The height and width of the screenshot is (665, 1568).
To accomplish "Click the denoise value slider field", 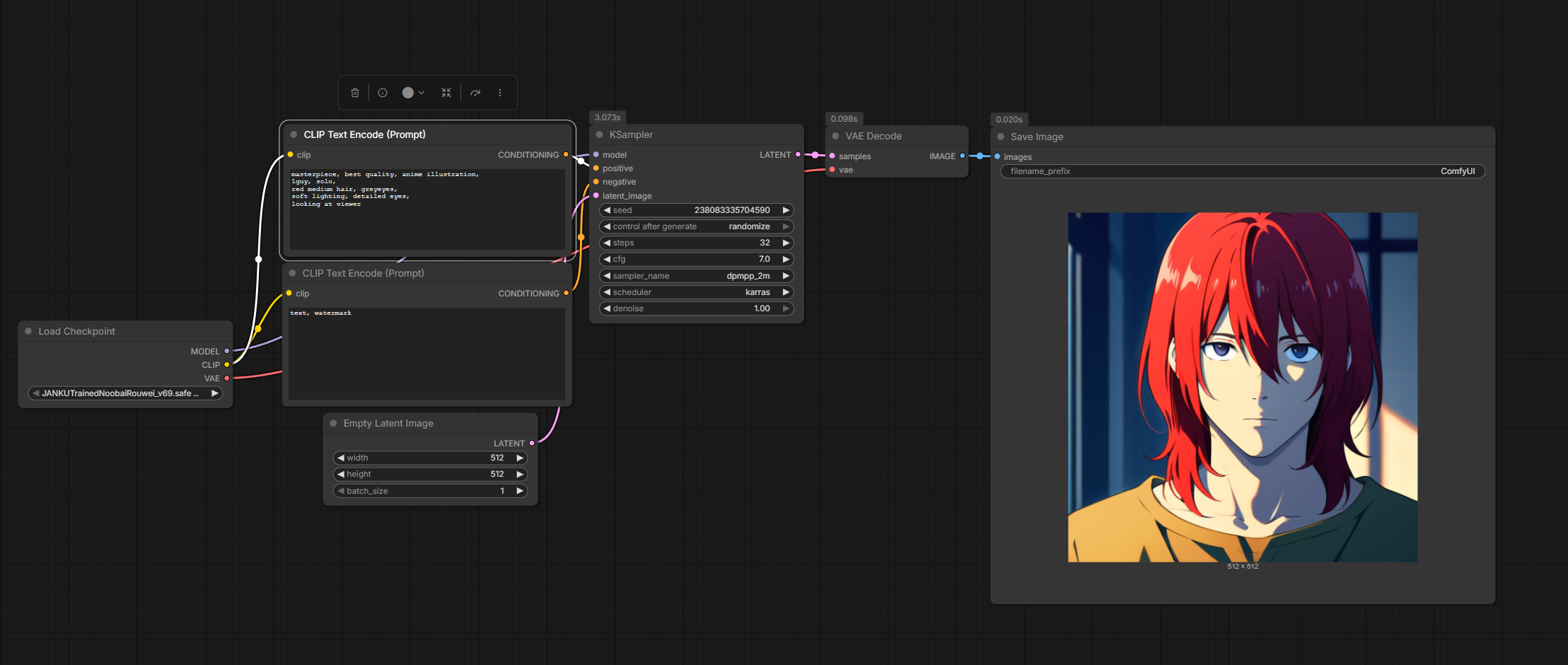I will [696, 308].
